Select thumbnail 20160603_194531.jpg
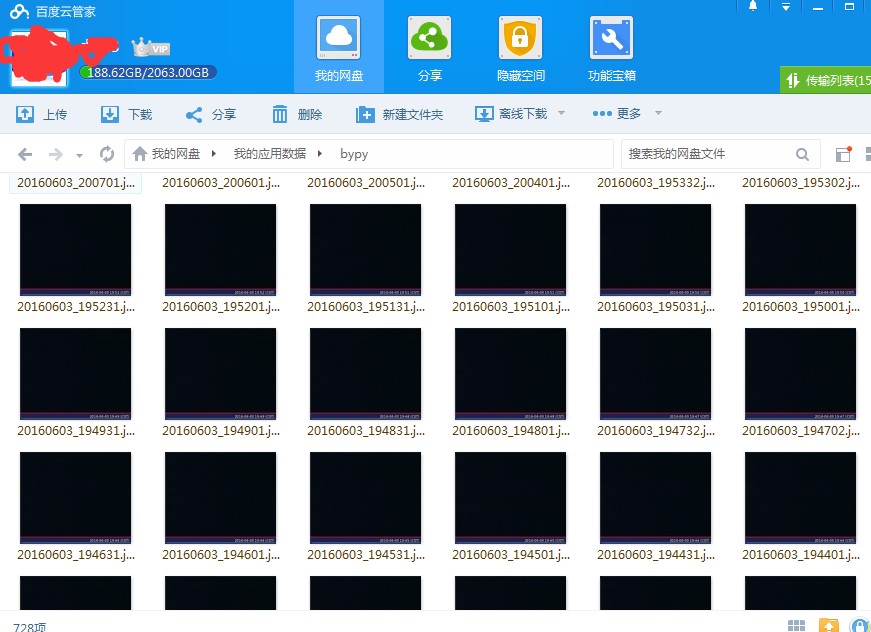871x632 pixels. pyautogui.click(x=366, y=498)
